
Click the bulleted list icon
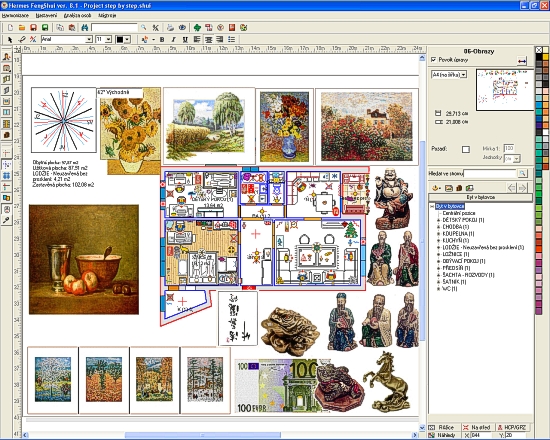232,39
